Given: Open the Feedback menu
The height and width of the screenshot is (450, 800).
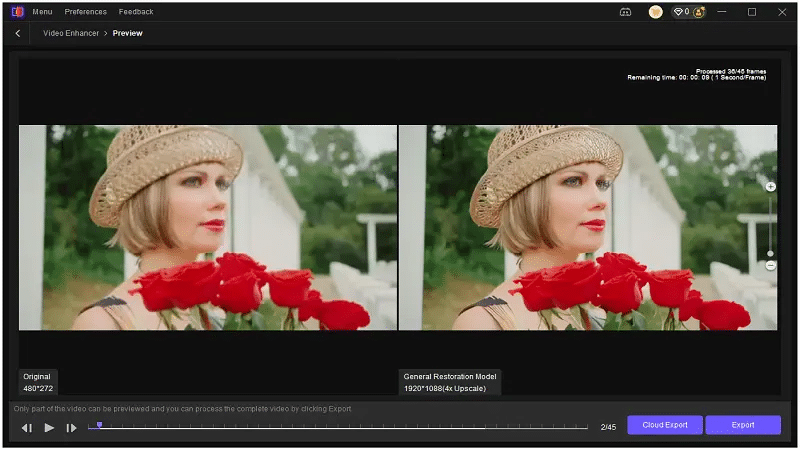Looking at the screenshot, I should click(136, 12).
